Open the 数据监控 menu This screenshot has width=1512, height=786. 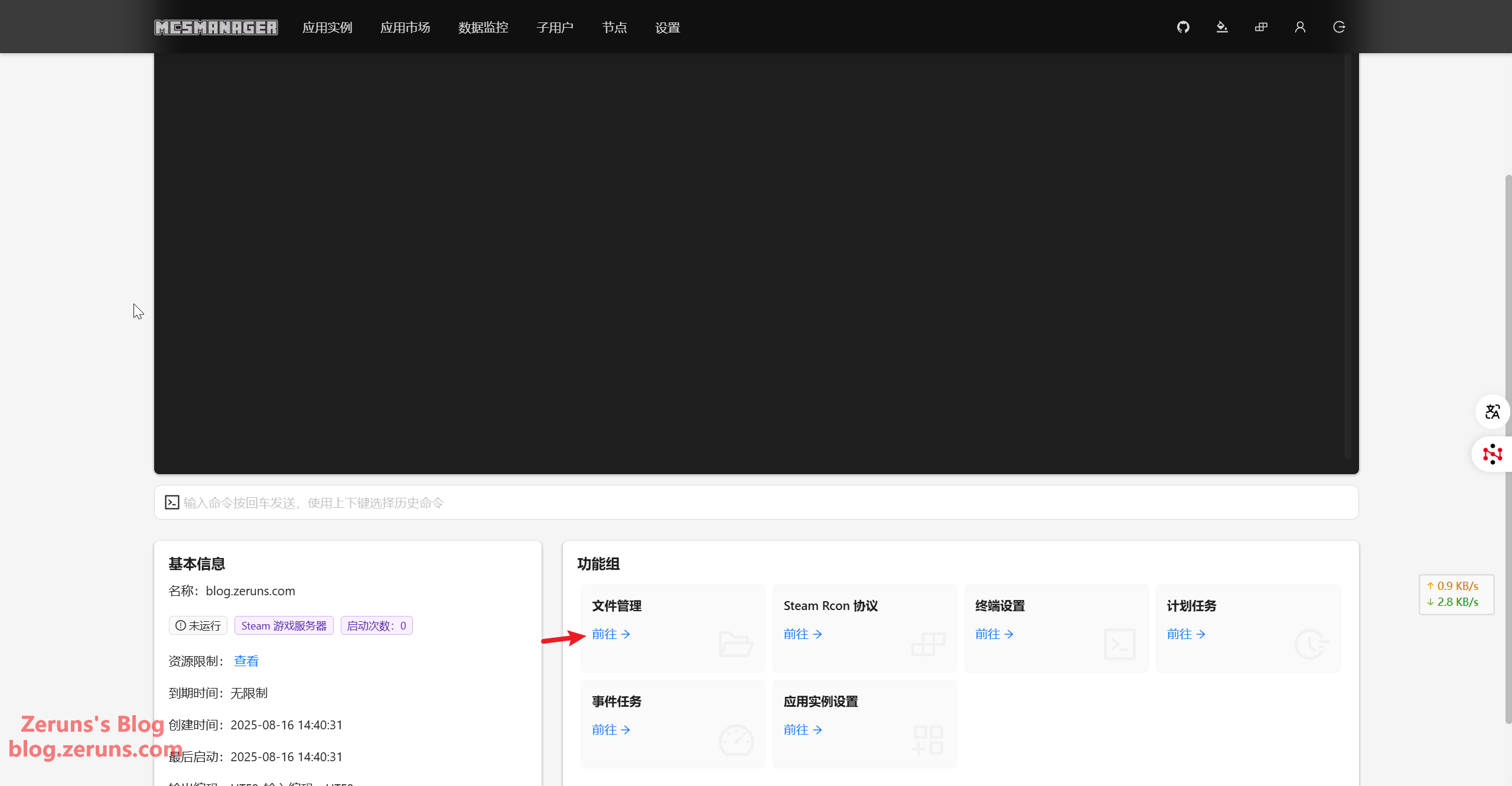[x=483, y=28]
